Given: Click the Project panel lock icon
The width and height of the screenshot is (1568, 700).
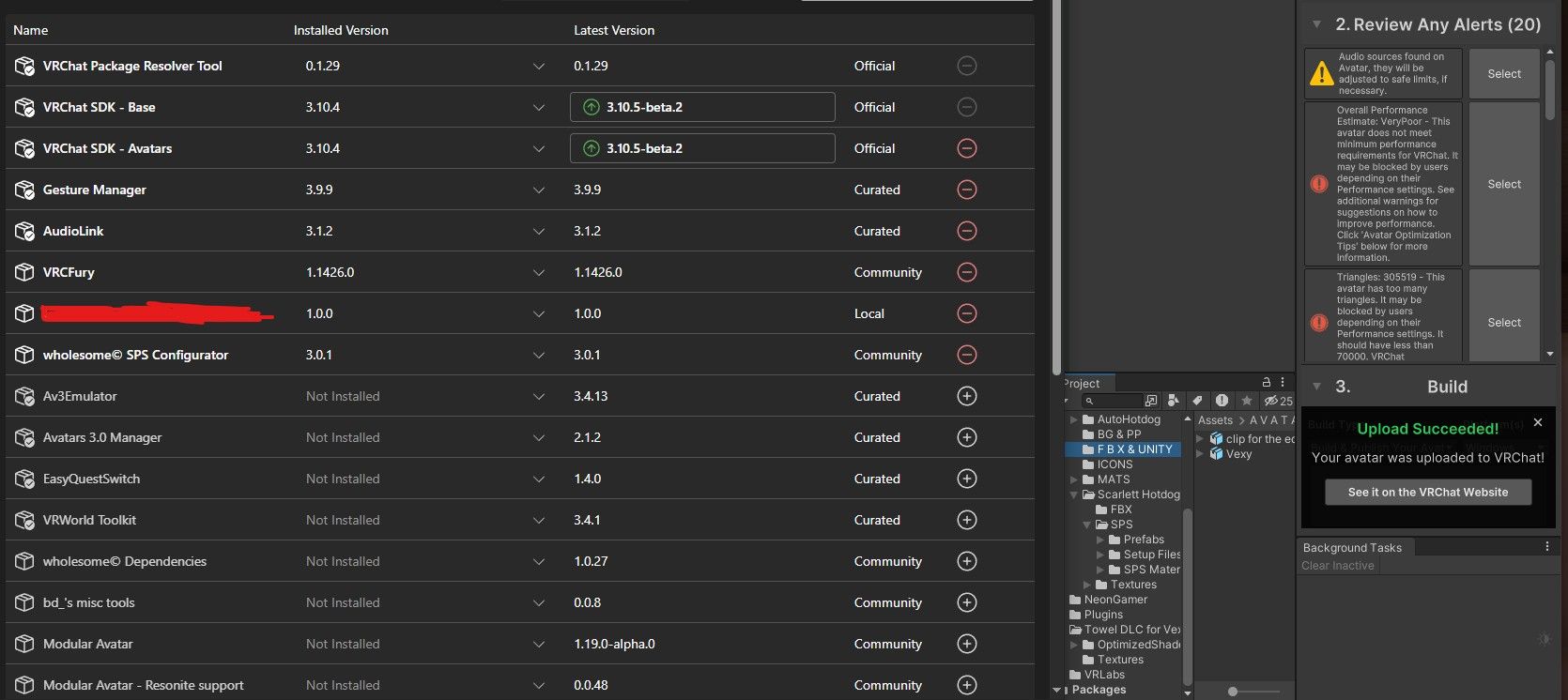Looking at the screenshot, I should coord(1267,383).
